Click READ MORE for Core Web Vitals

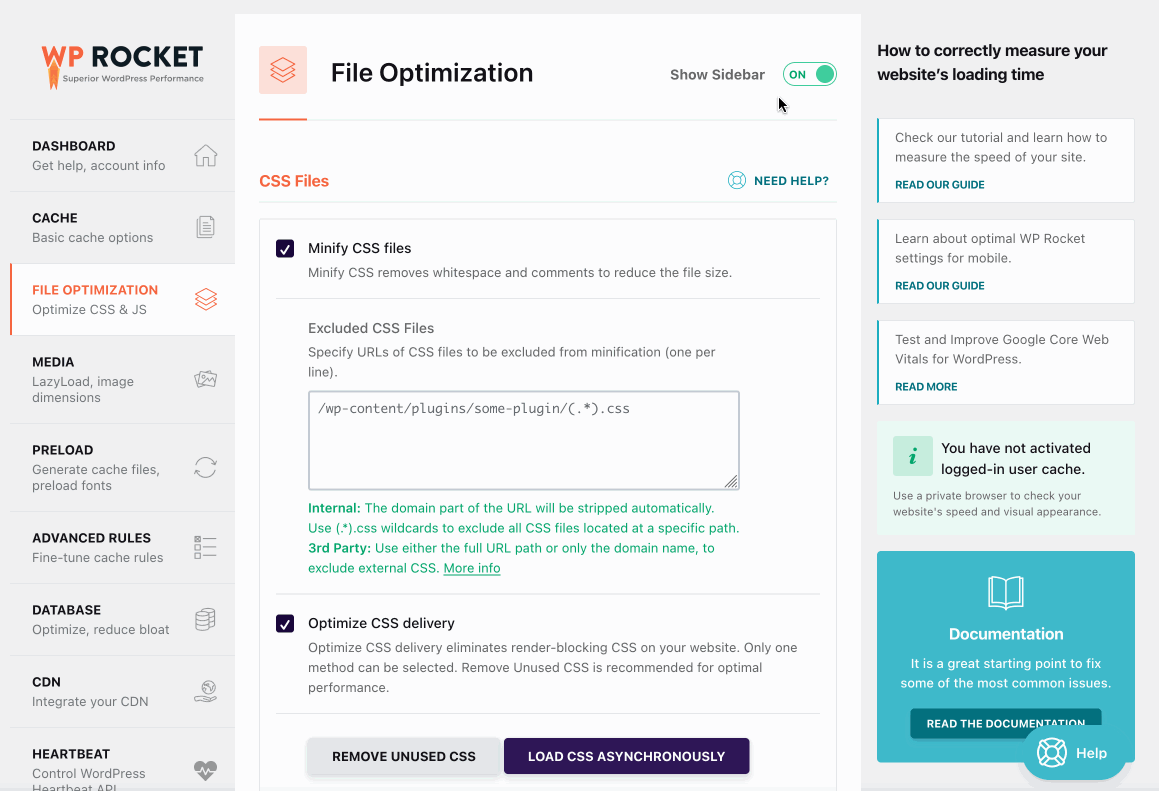coord(926,387)
